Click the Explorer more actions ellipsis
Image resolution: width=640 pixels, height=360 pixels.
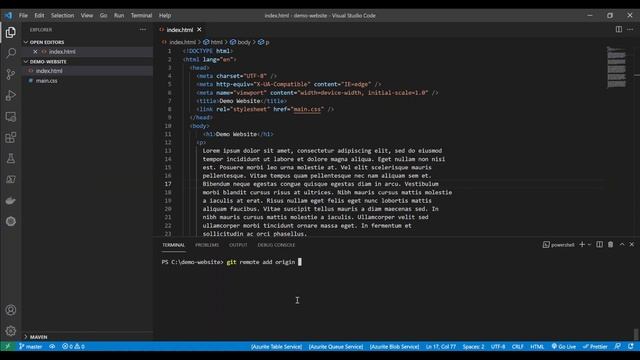142,29
